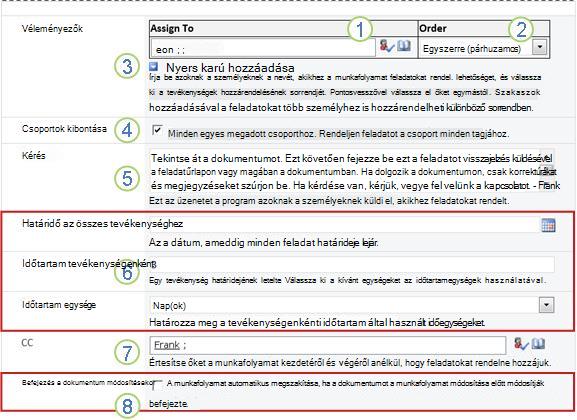Click the Nyers karú hozzáadása arrow icon
577x420 pixels.
coord(154,67)
